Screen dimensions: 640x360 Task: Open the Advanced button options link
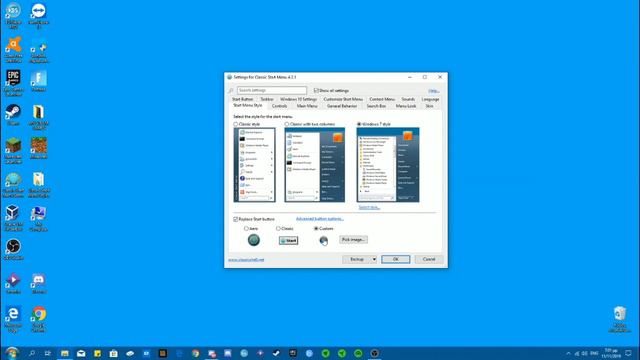point(320,219)
